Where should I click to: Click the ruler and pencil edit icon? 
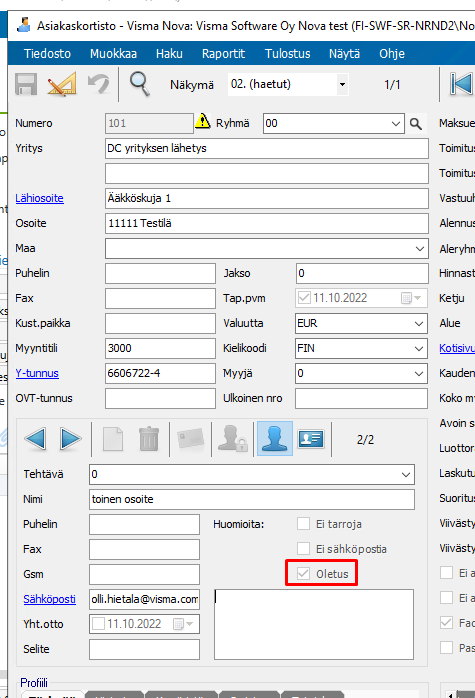click(x=61, y=84)
